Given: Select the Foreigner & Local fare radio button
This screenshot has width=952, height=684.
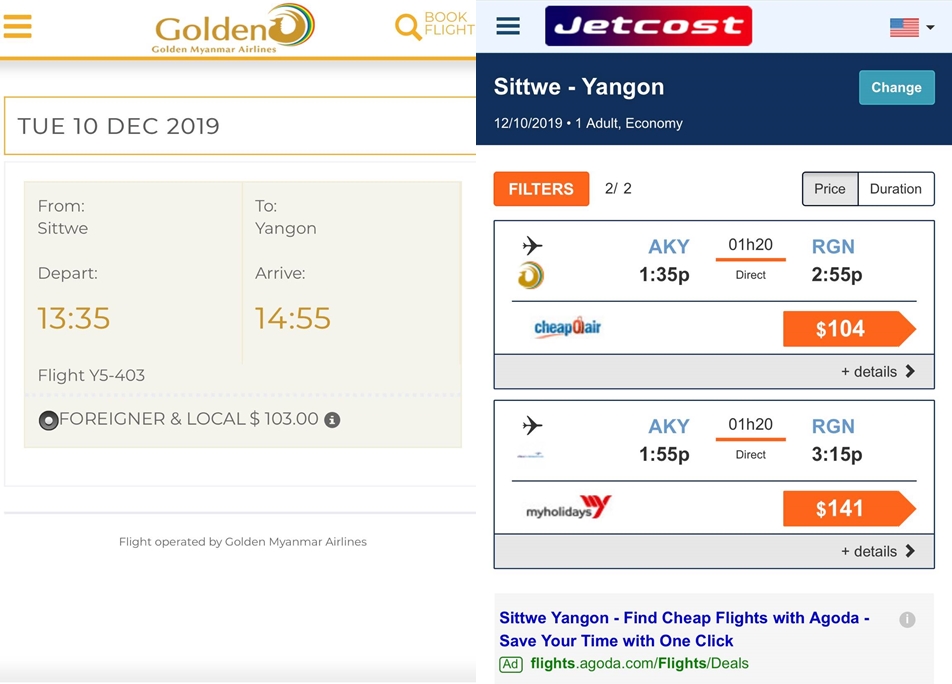Looking at the screenshot, I should click(x=49, y=420).
